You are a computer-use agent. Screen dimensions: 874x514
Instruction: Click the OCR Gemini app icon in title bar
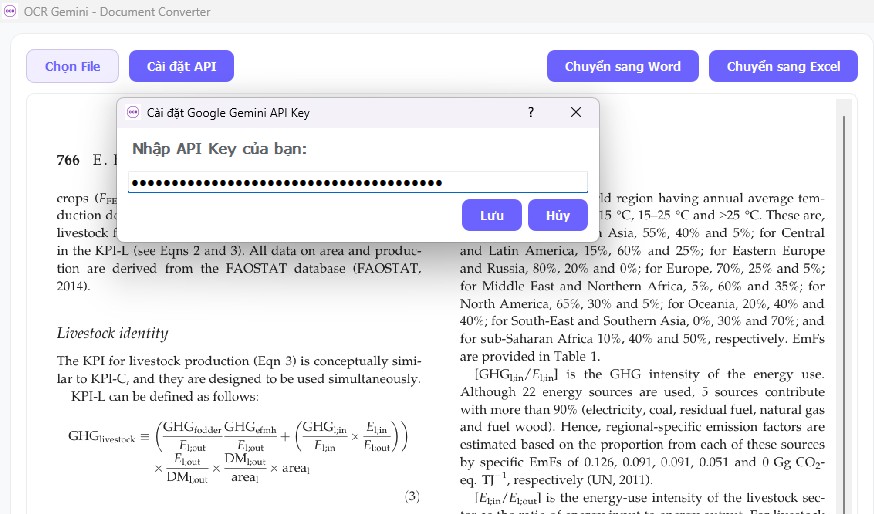pos(12,12)
